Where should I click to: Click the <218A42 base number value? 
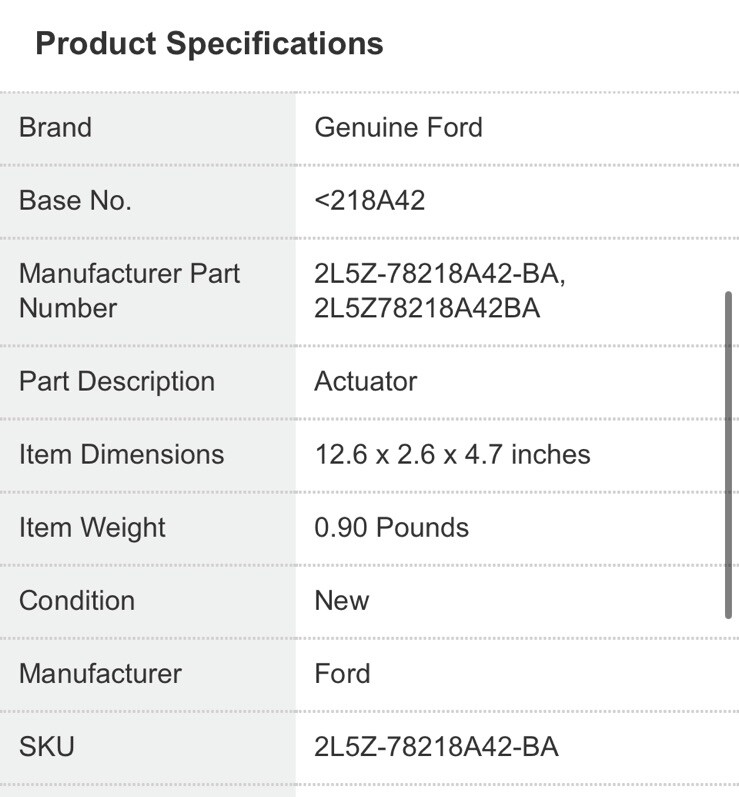click(369, 201)
